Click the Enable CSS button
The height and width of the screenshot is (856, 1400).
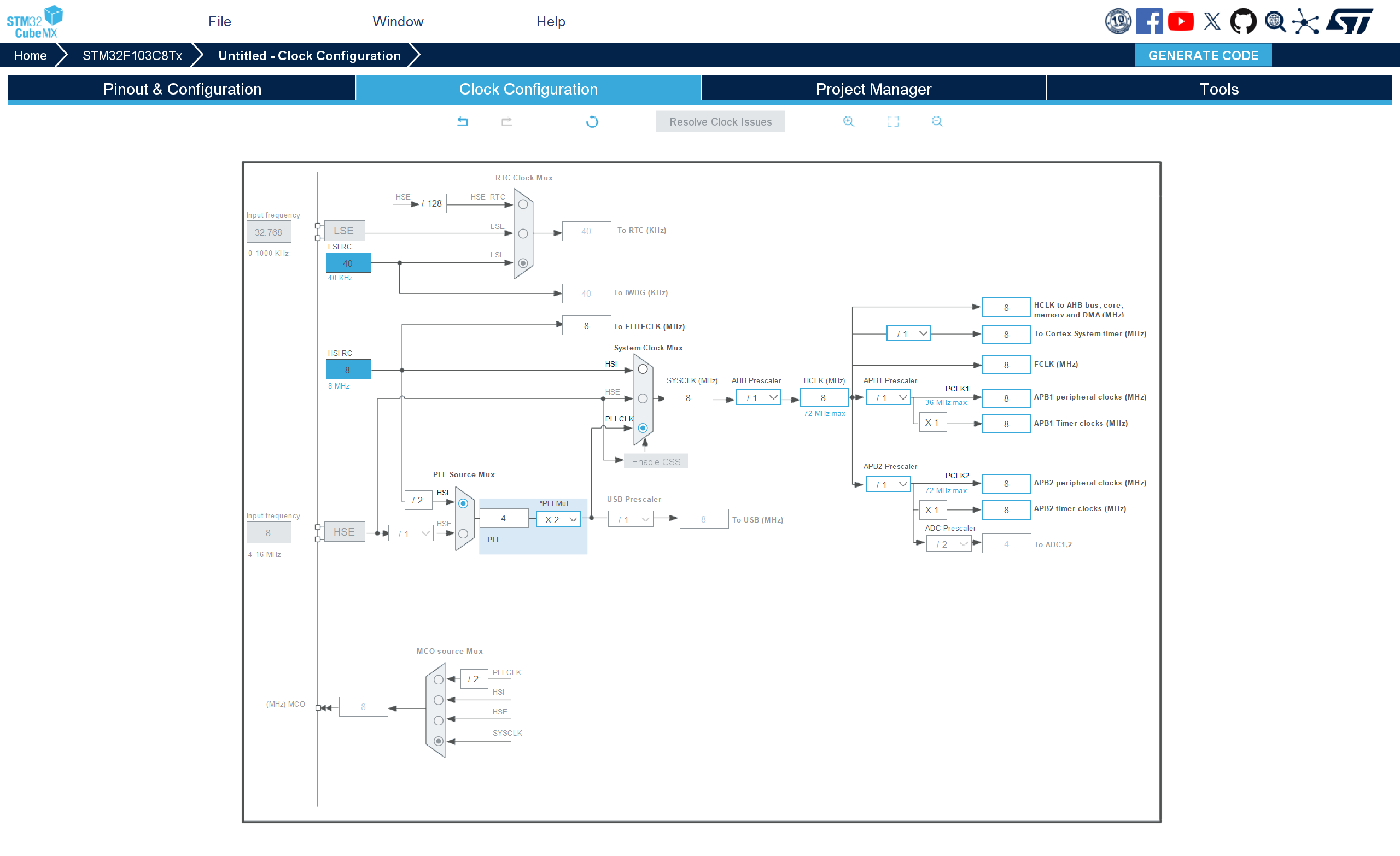click(x=656, y=462)
